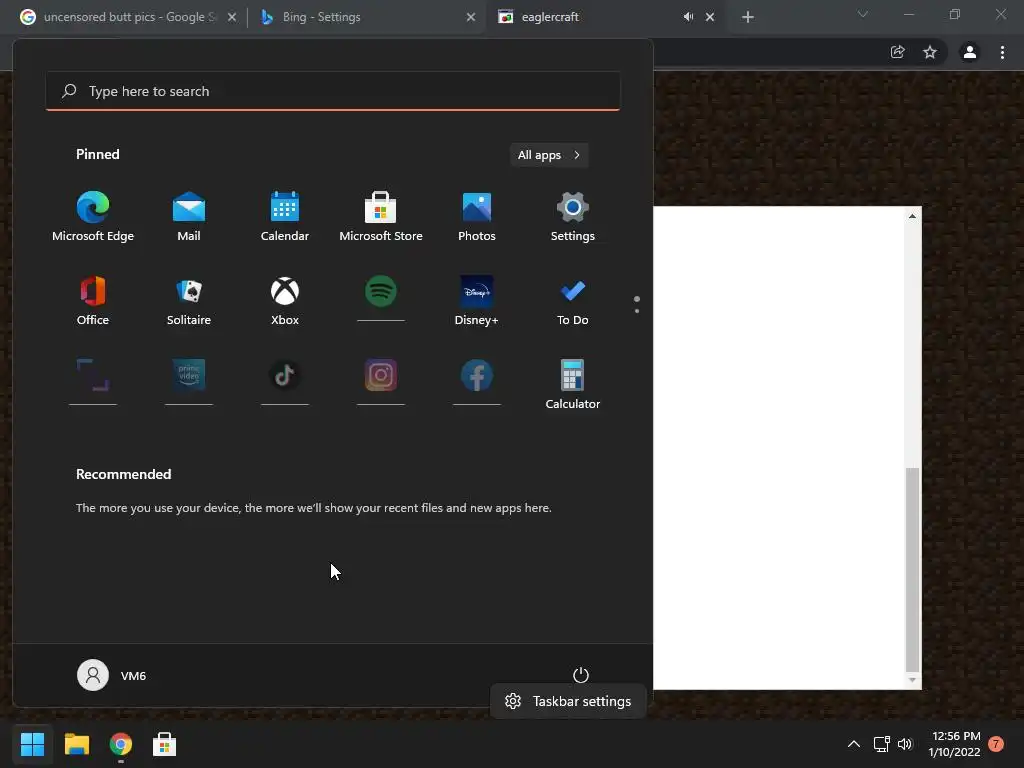The height and width of the screenshot is (768, 1024).
Task: Click the down arrow of page scrollbar
Action: tap(912, 680)
